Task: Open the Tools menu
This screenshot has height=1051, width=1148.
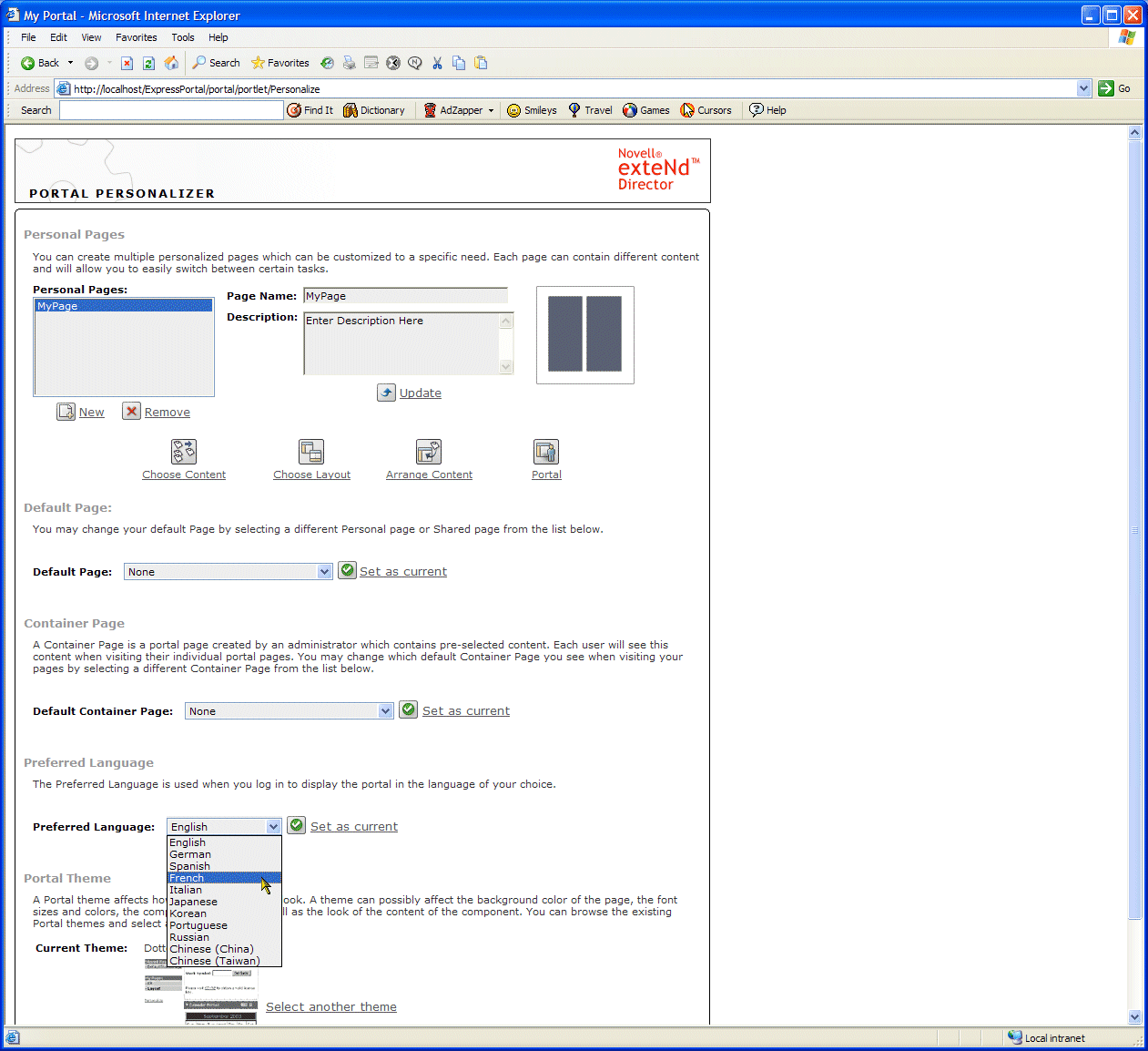Action: tap(182, 37)
